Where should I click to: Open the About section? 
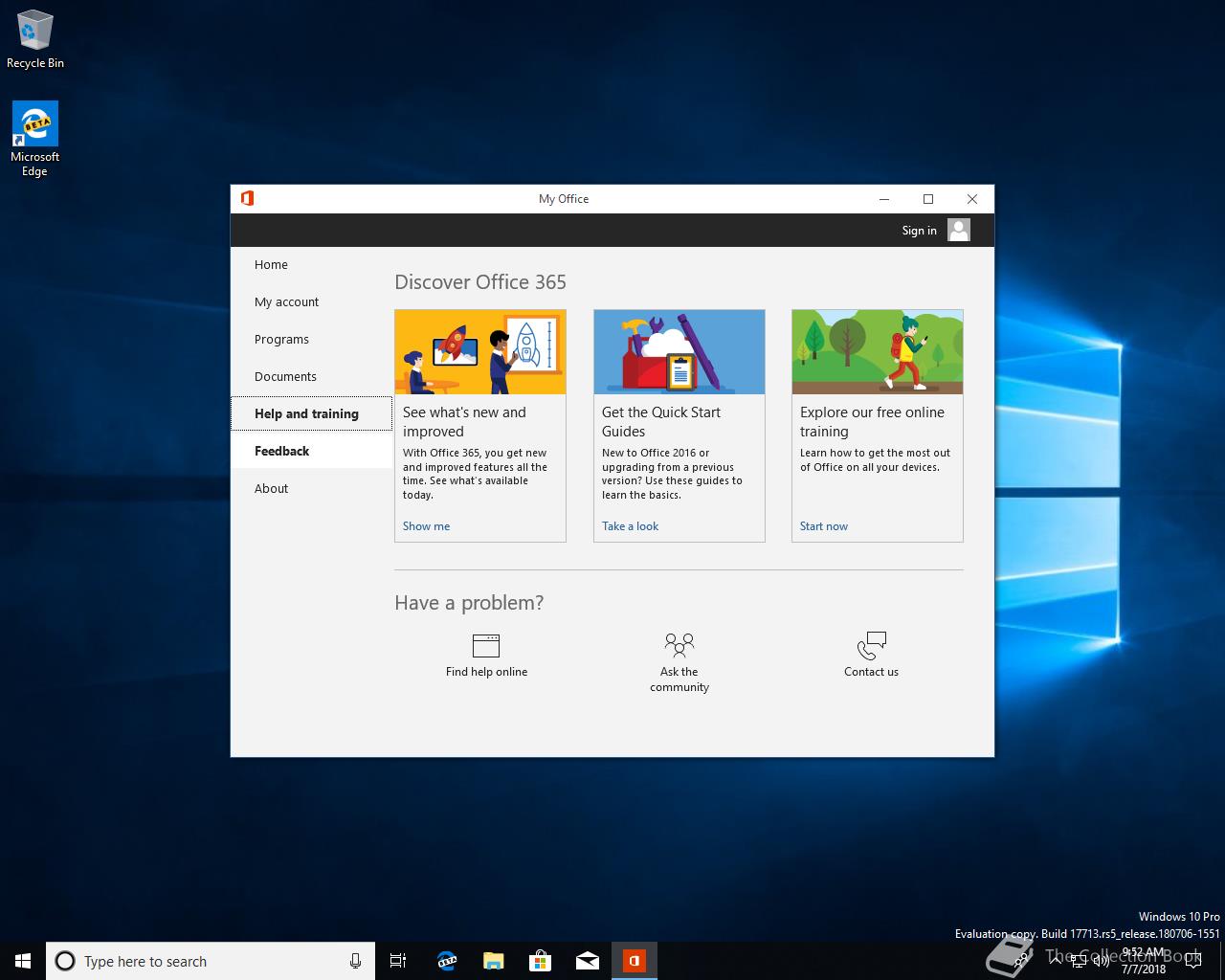311,488
